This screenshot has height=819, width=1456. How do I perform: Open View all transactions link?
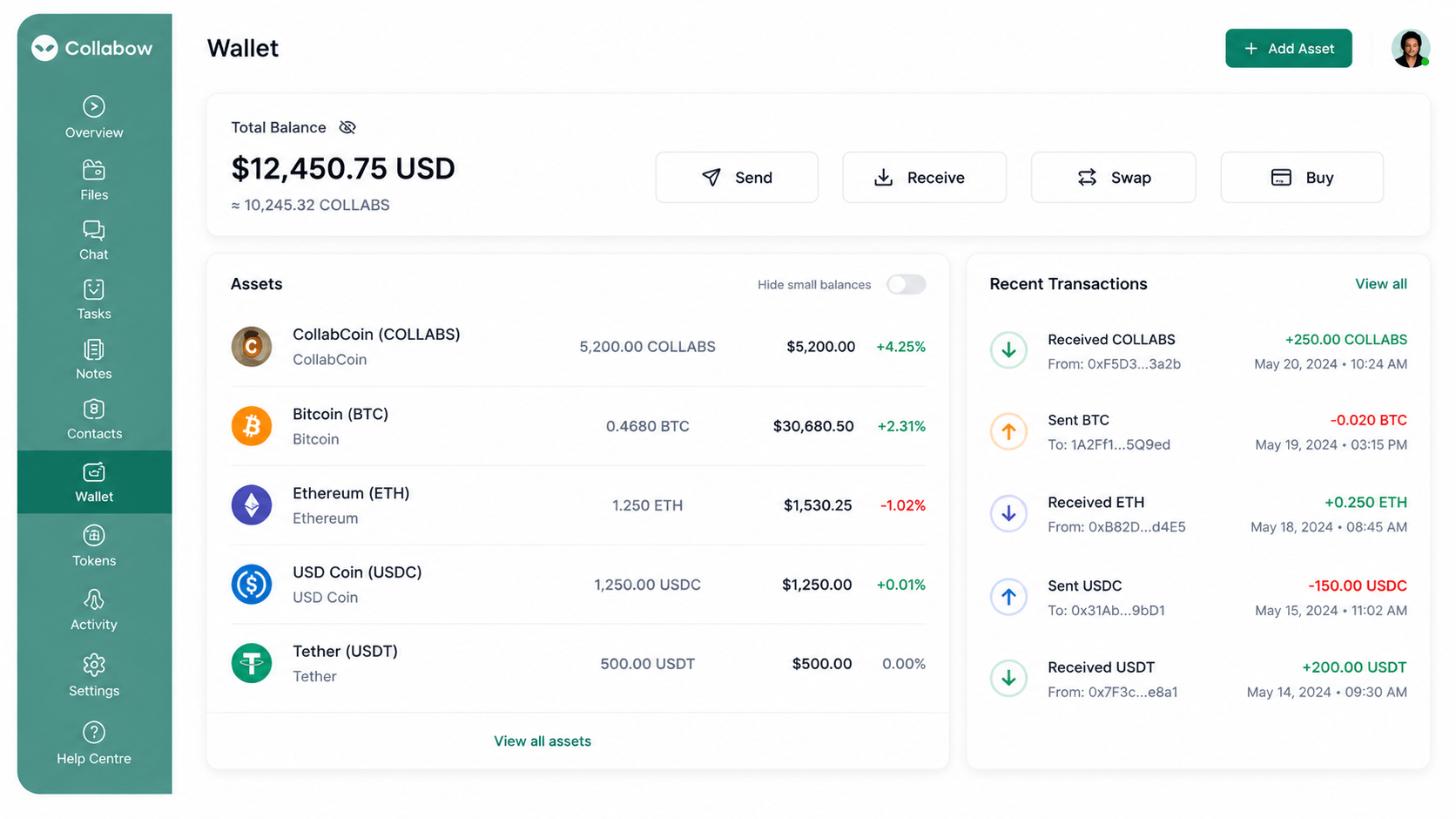coord(1380,284)
